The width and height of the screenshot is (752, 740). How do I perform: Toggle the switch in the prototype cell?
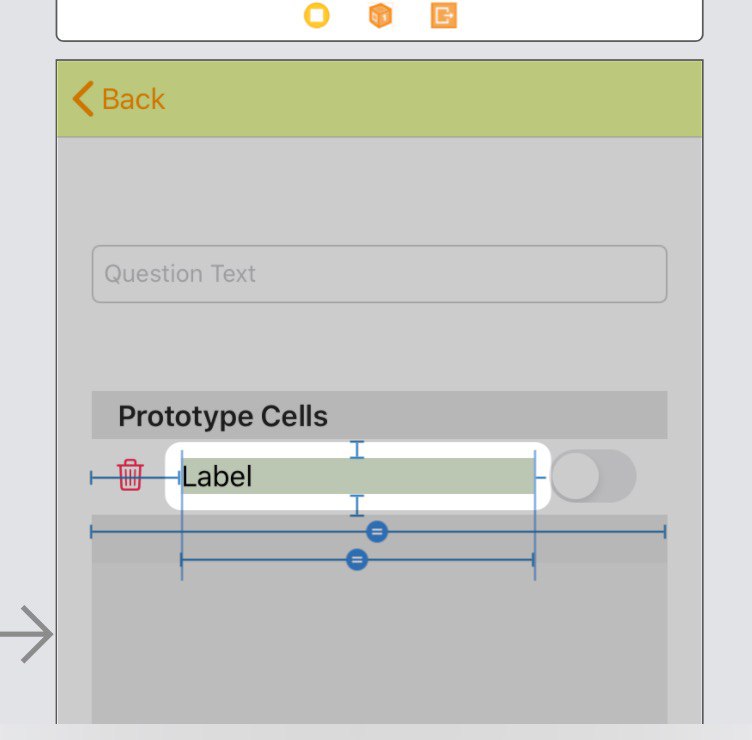[x=593, y=476]
